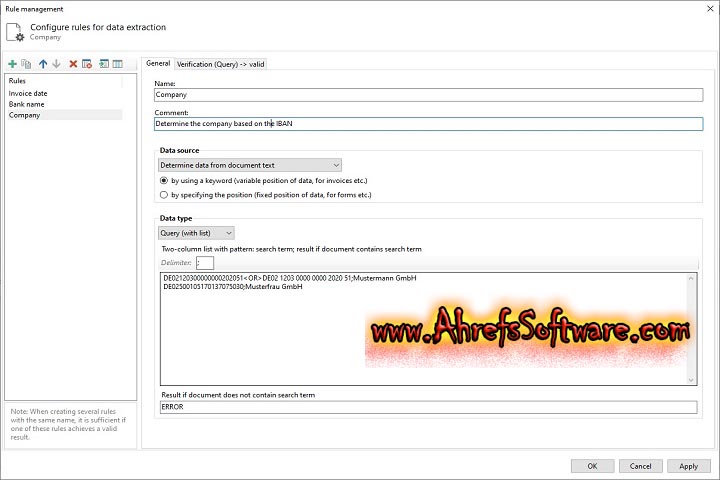
Task: Click into the Name field containing Company
Action: [x=428, y=95]
